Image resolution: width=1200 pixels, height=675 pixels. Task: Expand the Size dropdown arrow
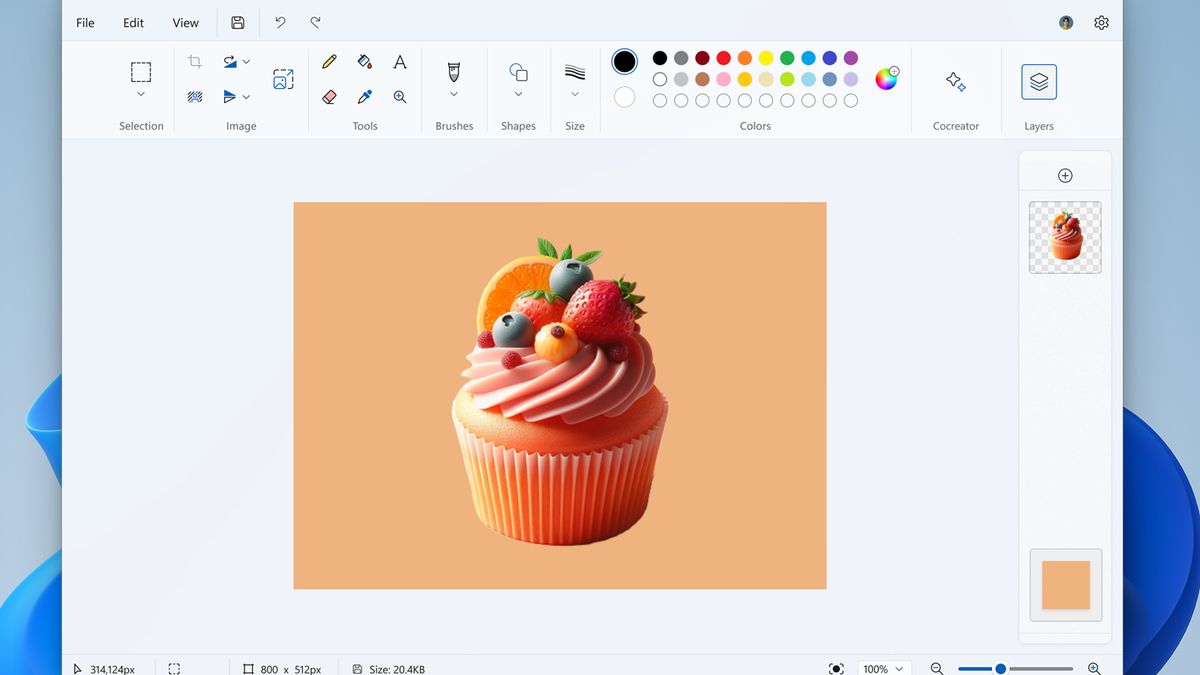[x=575, y=94]
